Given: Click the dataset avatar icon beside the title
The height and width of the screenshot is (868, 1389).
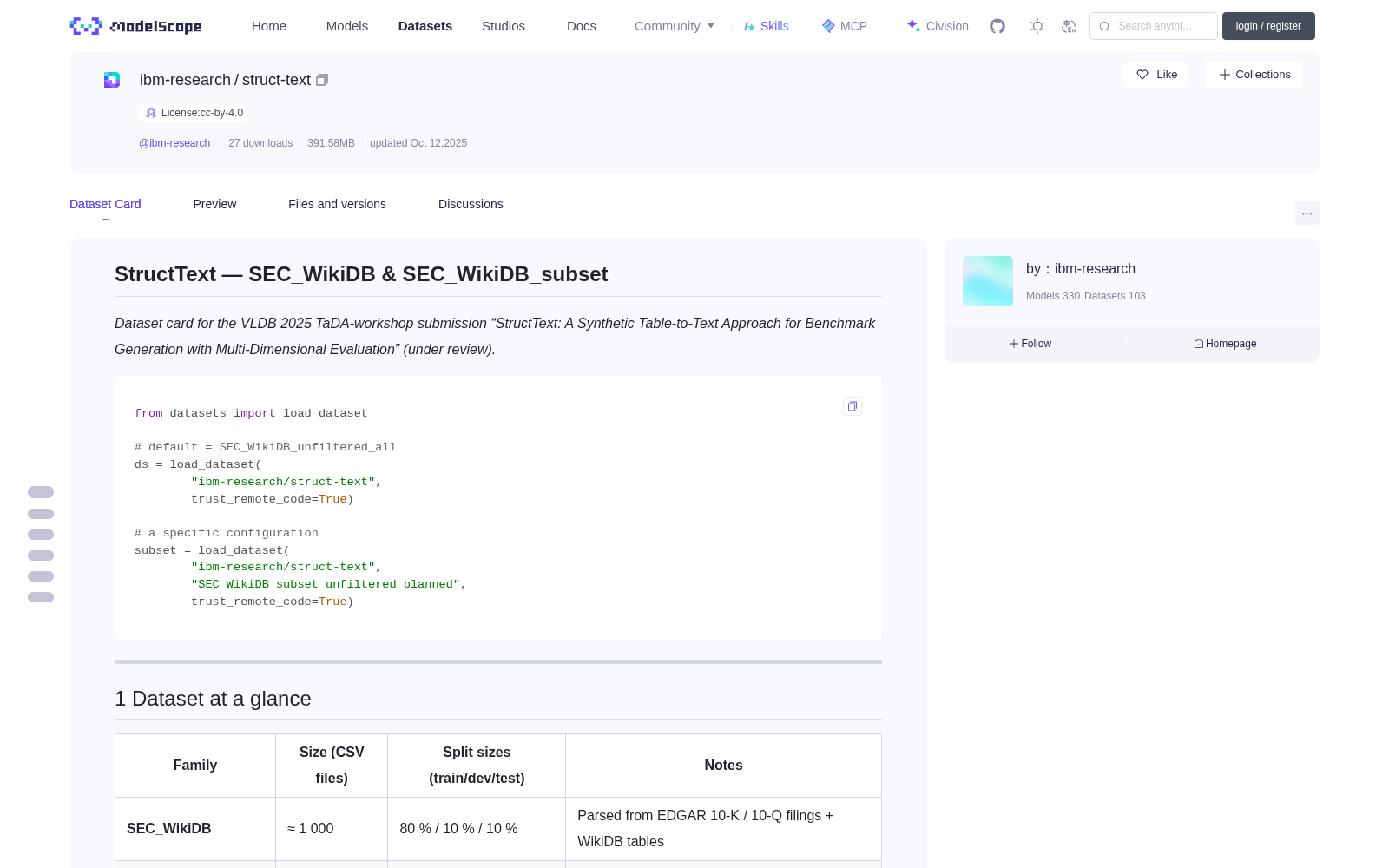Looking at the screenshot, I should pyautogui.click(x=112, y=80).
